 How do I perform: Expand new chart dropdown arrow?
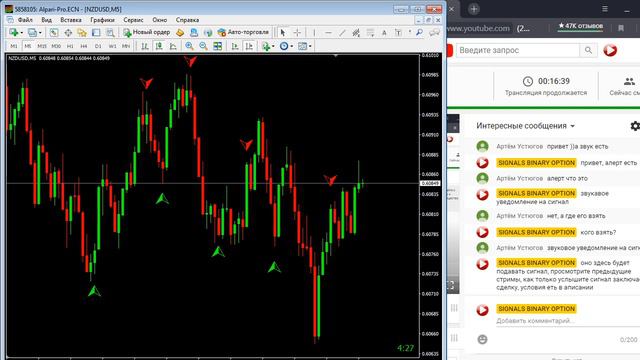(x=21, y=33)
